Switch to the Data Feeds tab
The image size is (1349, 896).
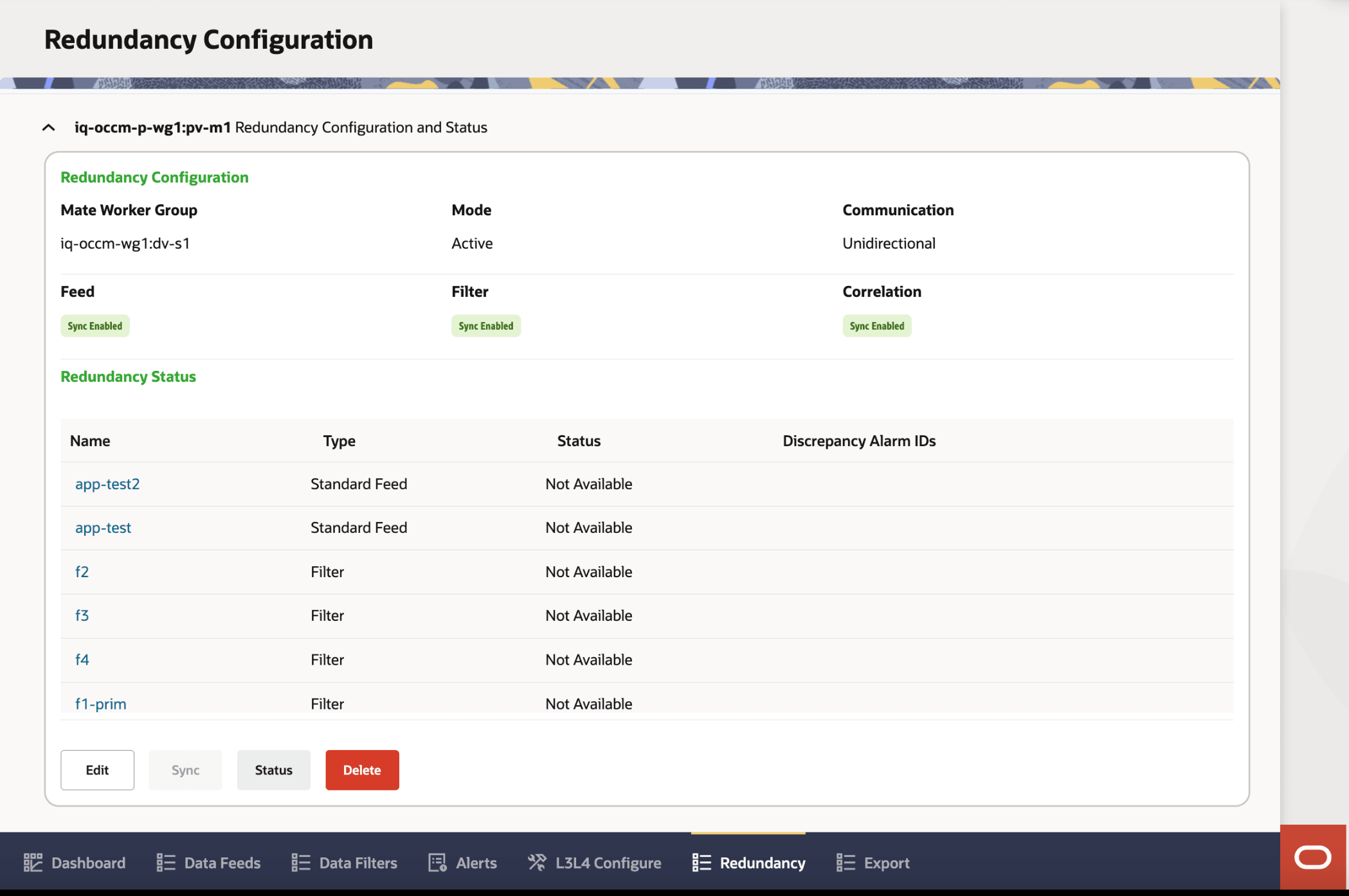[221, 863]
